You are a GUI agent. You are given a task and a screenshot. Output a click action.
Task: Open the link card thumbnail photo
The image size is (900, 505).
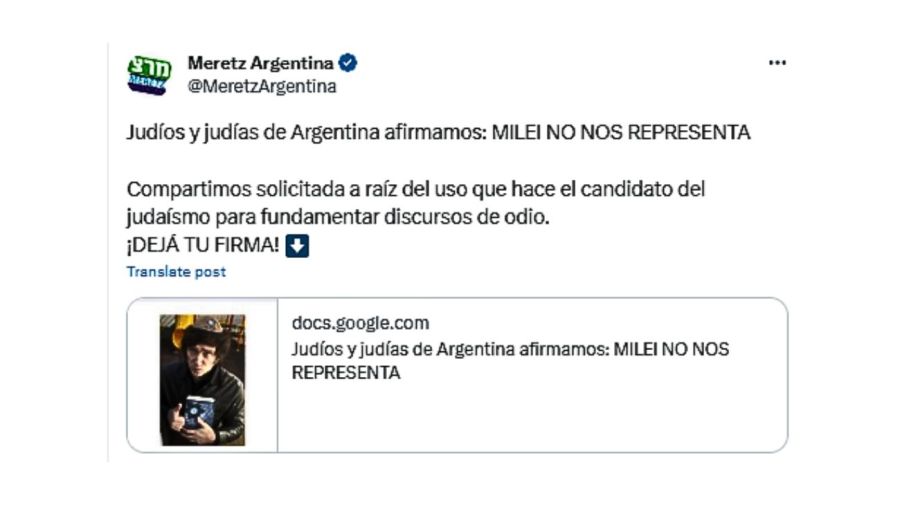pos(202,378)
